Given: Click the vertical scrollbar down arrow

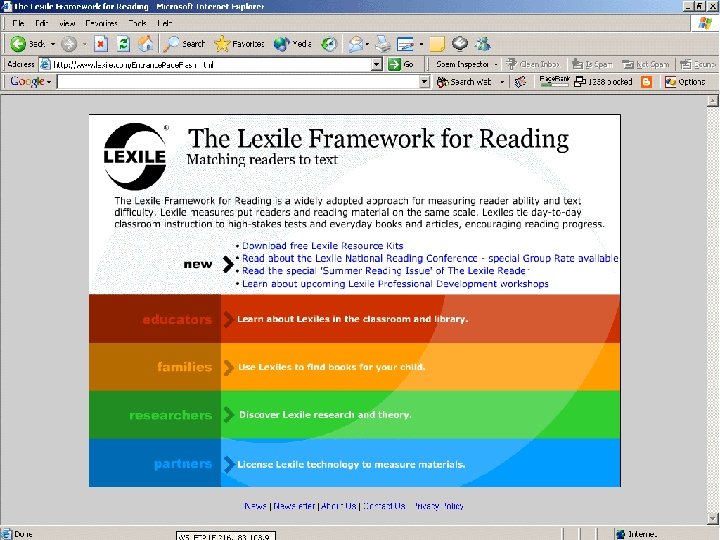Looking at the screenshot, I should [713, 519].
